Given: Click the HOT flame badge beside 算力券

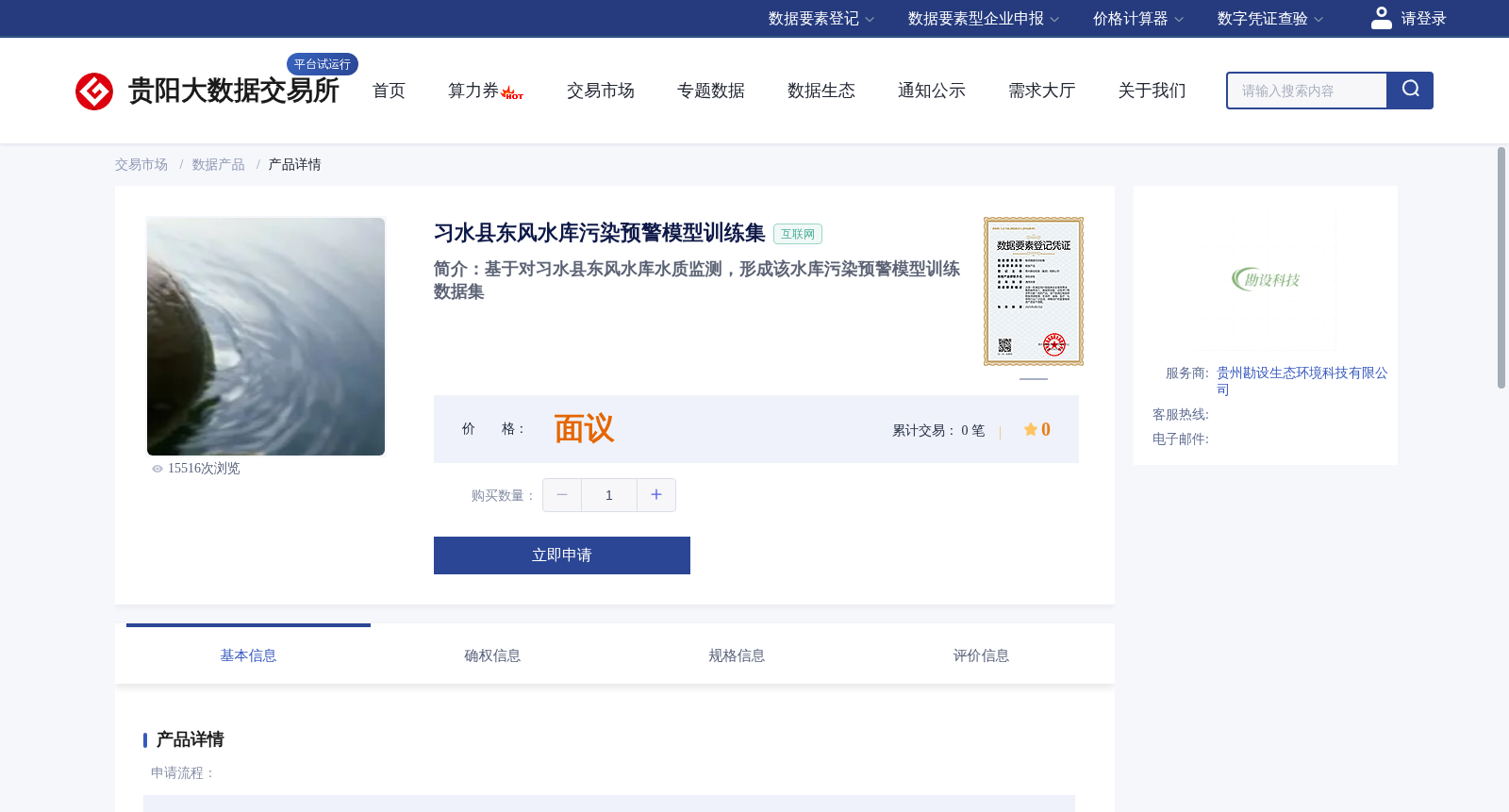Looking at the screenshot, I should pyautogui.click(x=512, y=92).
